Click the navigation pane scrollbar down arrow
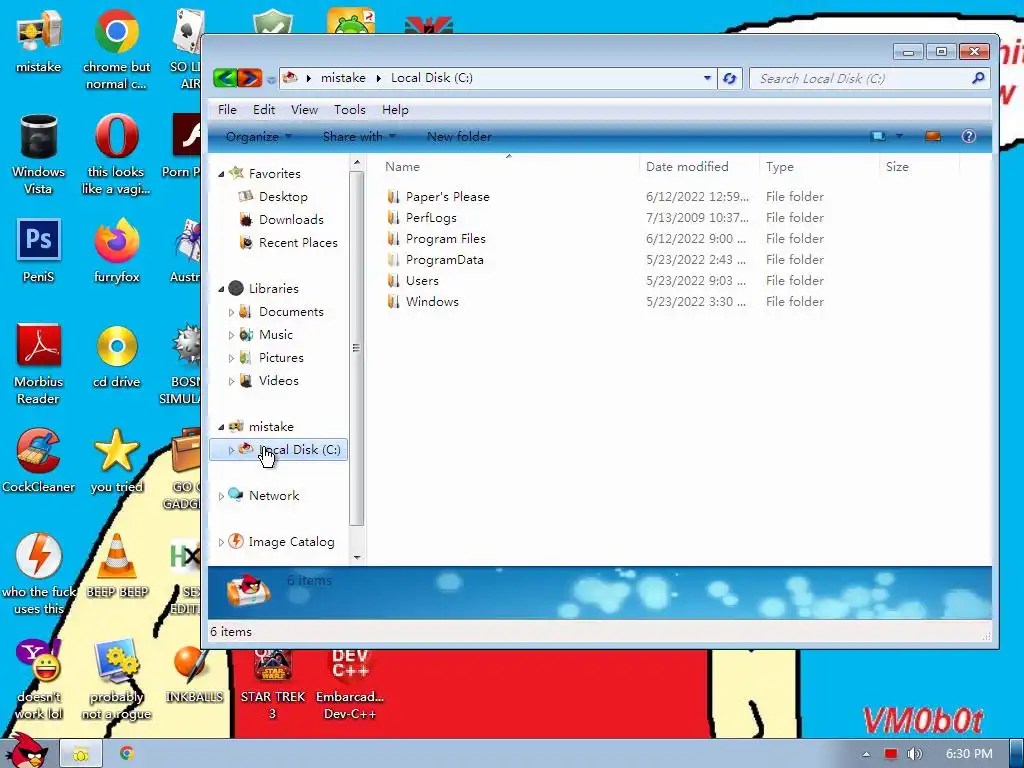This screenshot has height=768, width=1024. point(357,558)
